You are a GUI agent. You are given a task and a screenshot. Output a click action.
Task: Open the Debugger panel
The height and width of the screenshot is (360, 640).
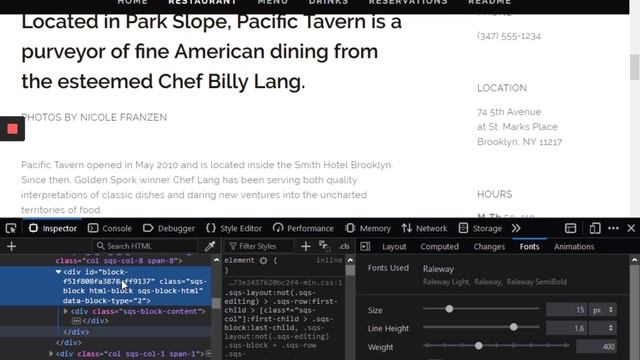pos(169,228)
